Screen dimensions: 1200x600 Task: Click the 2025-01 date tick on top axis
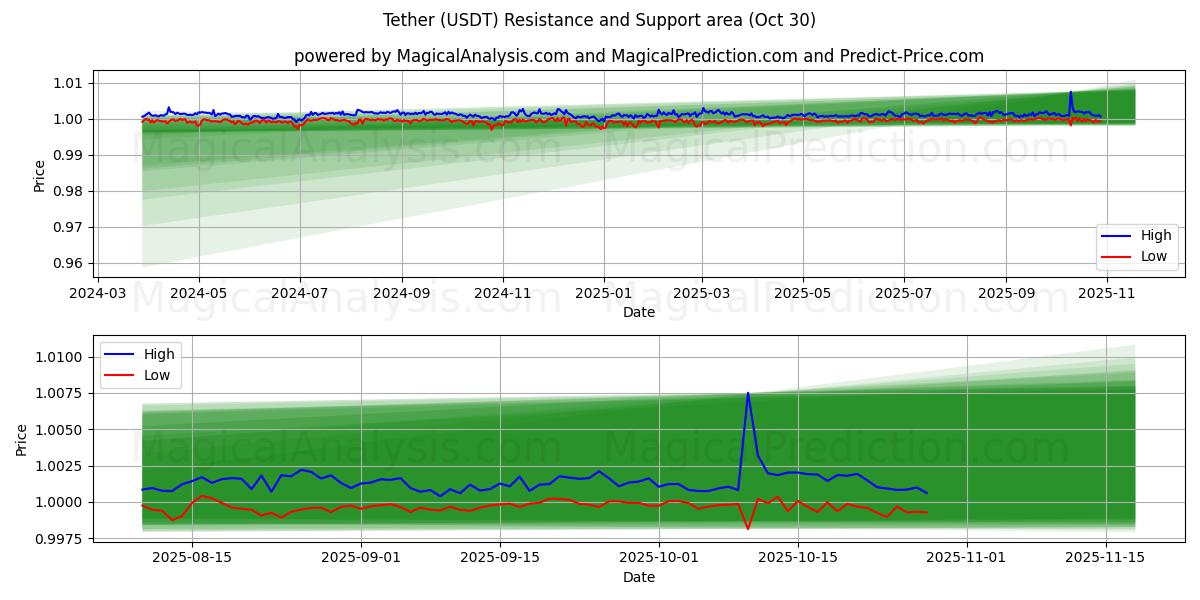603,293
